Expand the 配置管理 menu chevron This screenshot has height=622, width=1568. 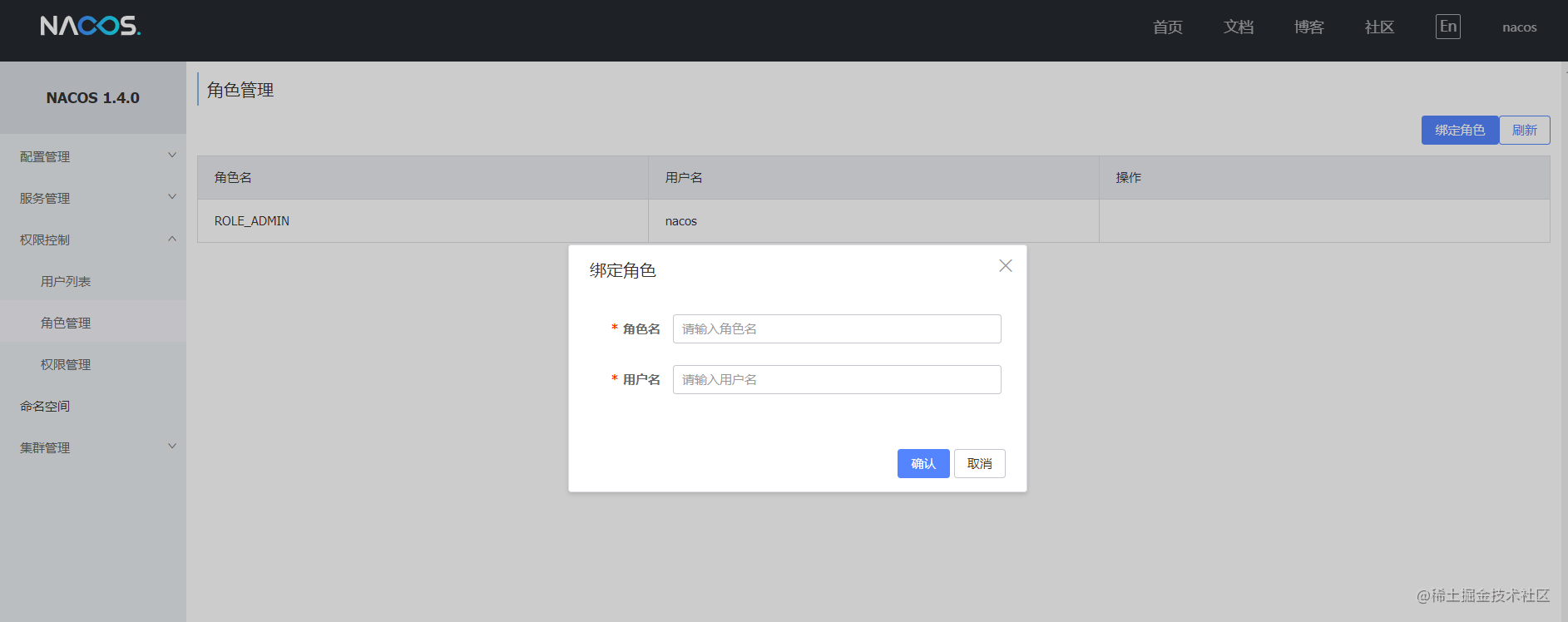pyautogui.click(x=172, y=155)
